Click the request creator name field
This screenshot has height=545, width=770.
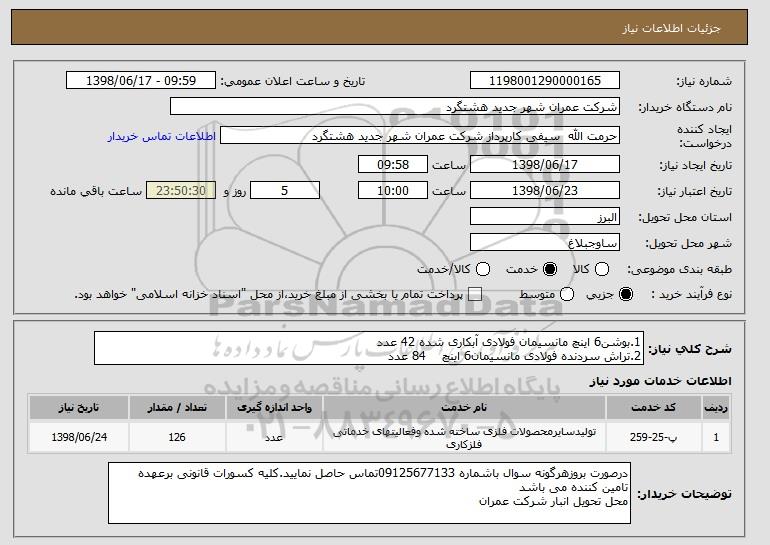[x=420, y=136]
